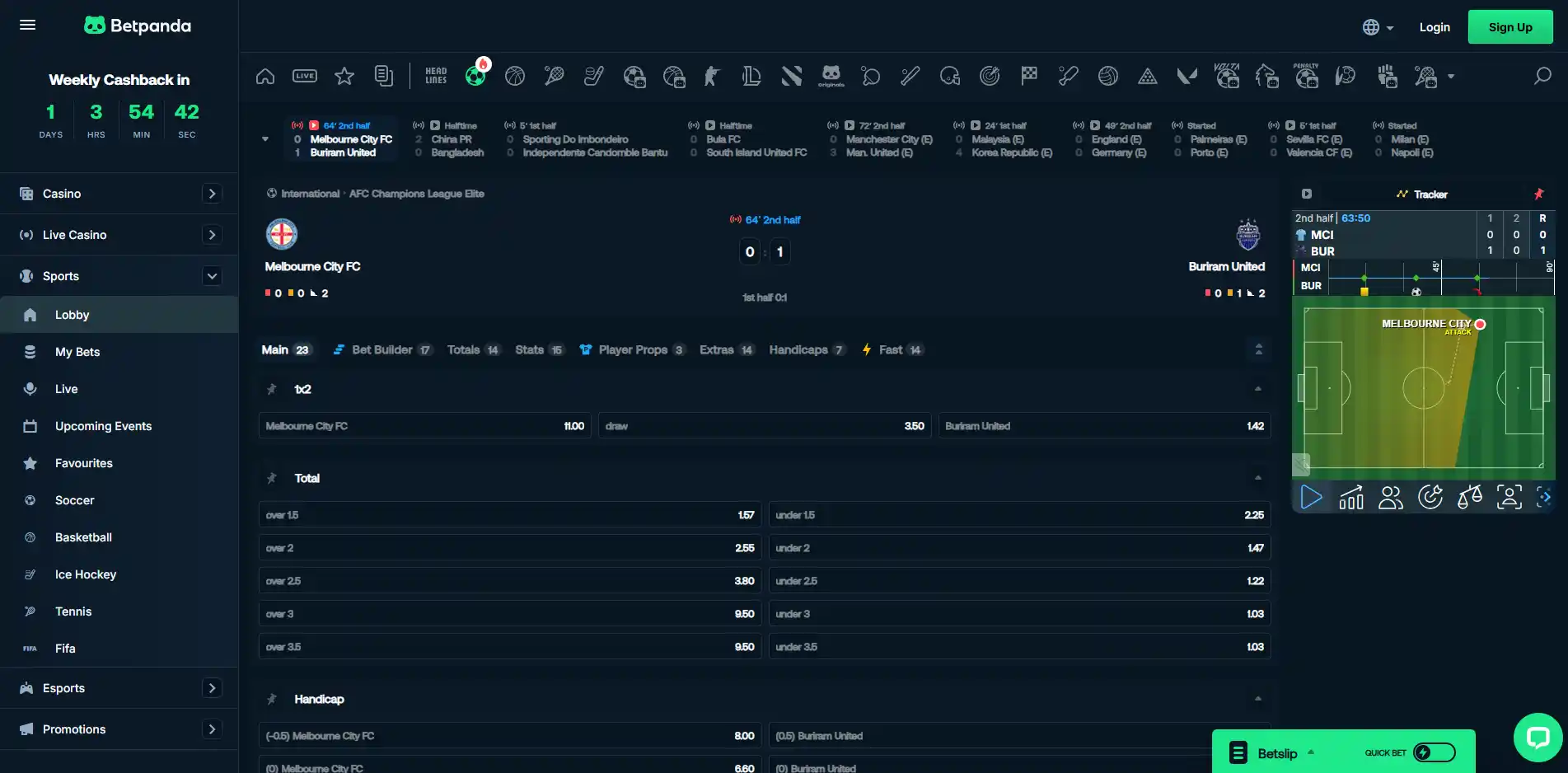This screenshot has width=1568, height=773.
Task: Switch to the Handicaps tab
Action: [x=807, y=350]
